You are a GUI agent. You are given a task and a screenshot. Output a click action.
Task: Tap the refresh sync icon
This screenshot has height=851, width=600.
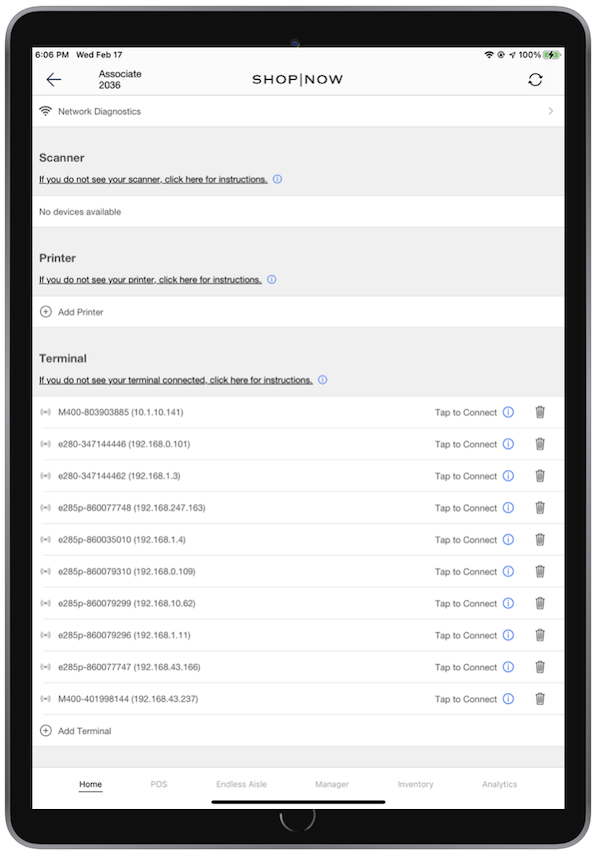coord(535,80)
